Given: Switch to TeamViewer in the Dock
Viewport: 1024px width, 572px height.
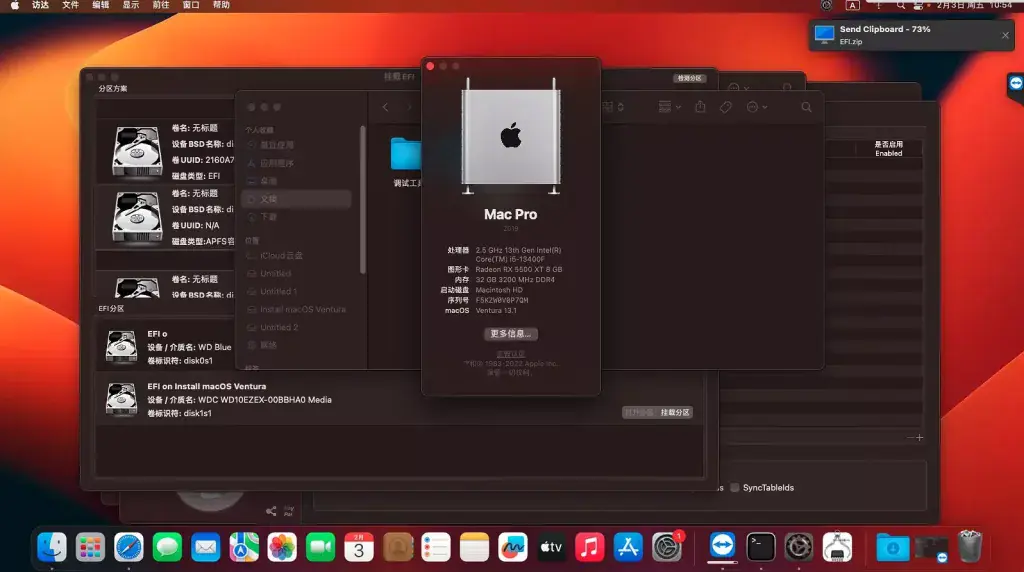Looking at the screenshot, I should coord(722,545).
